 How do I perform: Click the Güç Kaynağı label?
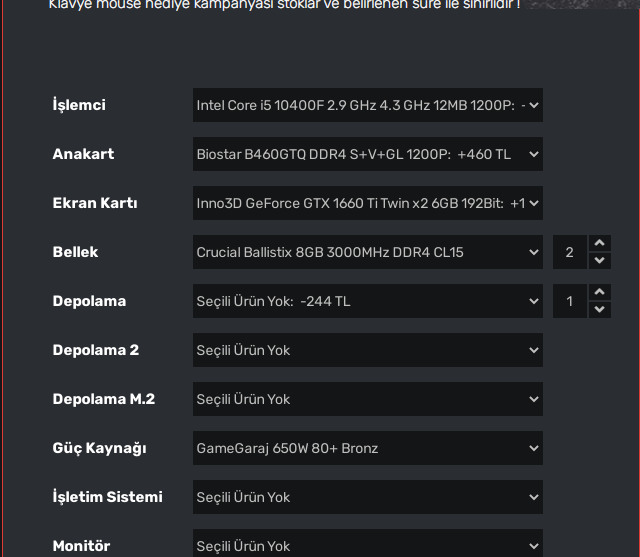[x=100, y=448]
